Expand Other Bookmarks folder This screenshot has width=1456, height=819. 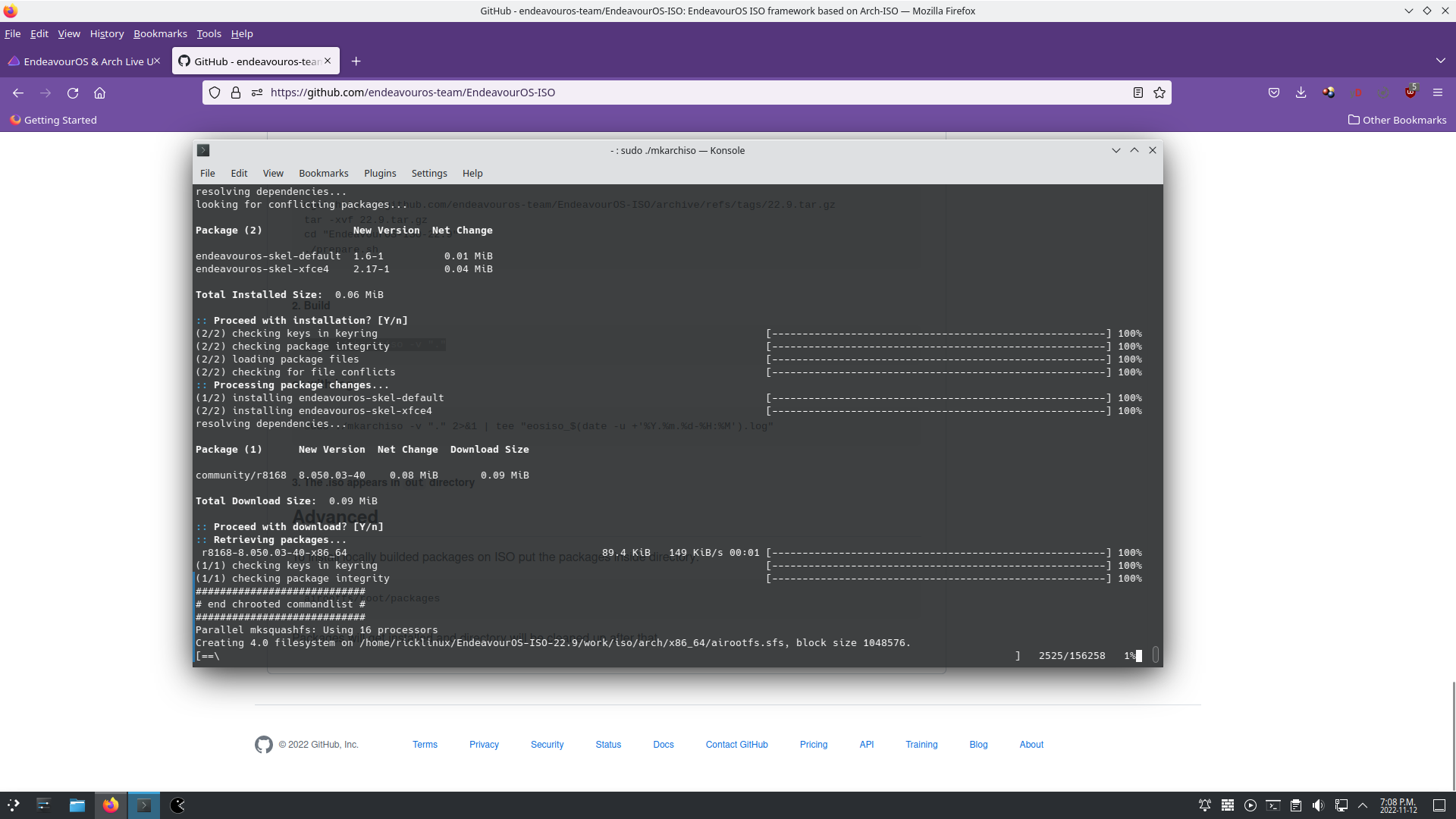(x=1397, y=120)
